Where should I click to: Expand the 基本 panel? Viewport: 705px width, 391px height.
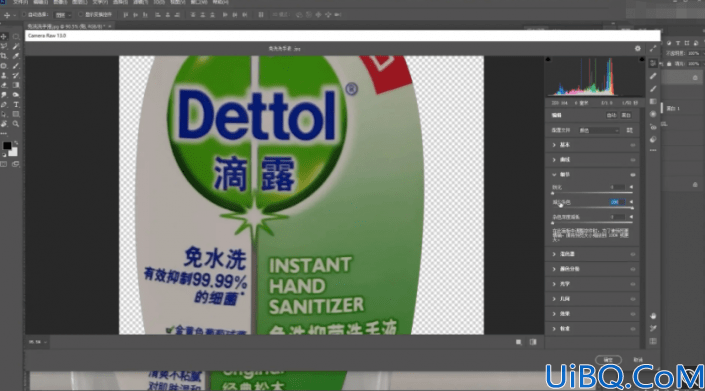[554, 145]
